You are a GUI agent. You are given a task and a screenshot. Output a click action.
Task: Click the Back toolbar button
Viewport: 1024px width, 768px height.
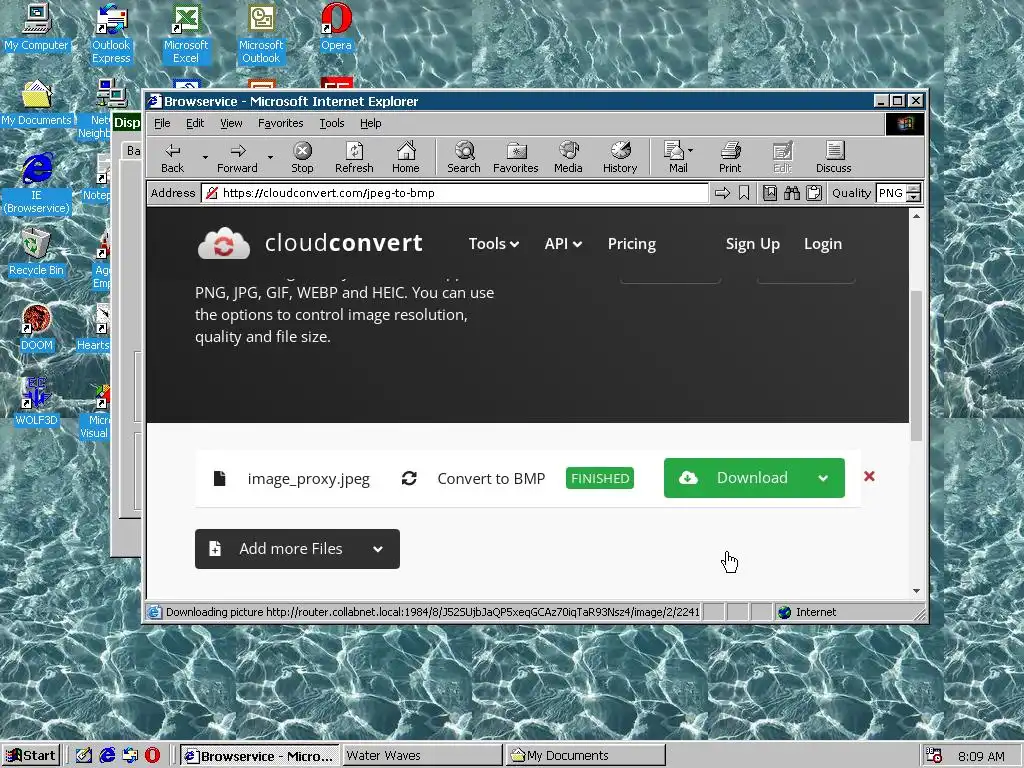(x=172, y=158)
